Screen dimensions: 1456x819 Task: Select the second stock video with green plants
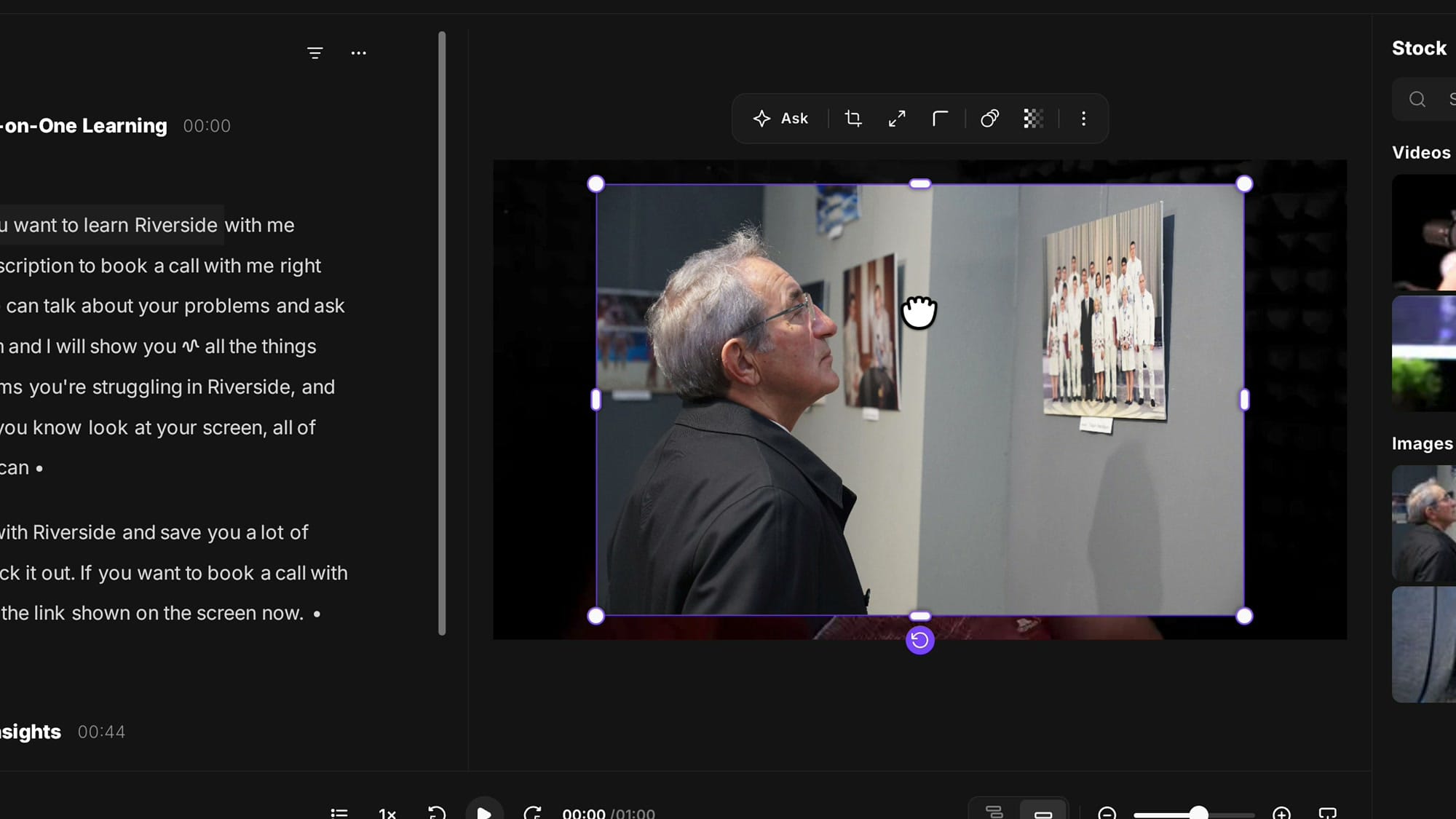[x=1424, y=354]
